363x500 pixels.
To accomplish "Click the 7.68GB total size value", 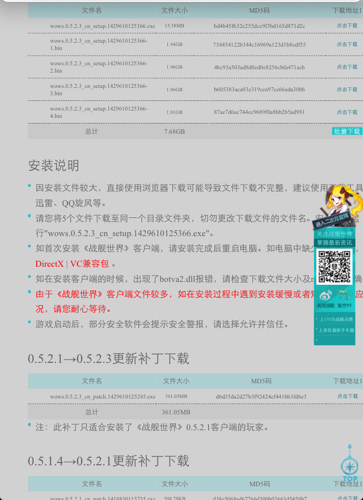I will click(x=174, y=131).
